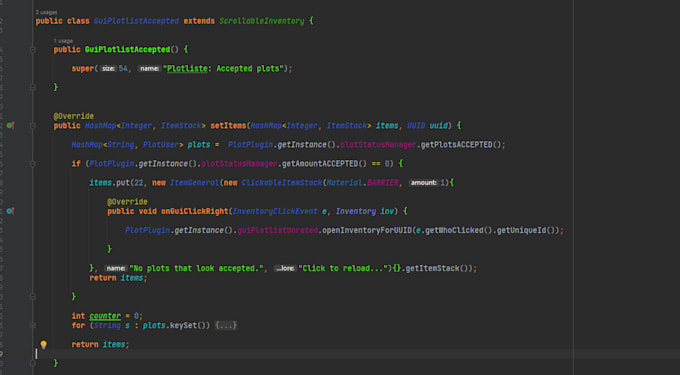
Task: Click ScrollableInventory superclass name
Action: pyautogui.click(x=262, y=21)
